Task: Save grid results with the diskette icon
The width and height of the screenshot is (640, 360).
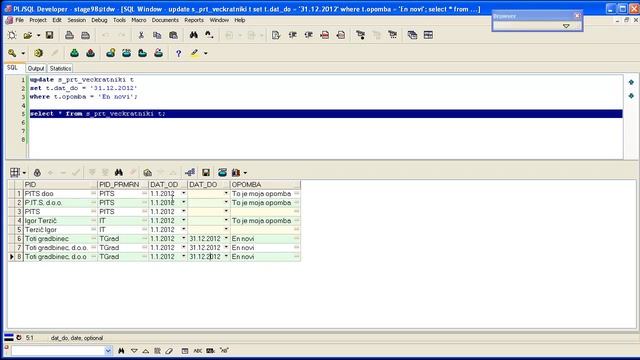Action: tap(206, 173)
